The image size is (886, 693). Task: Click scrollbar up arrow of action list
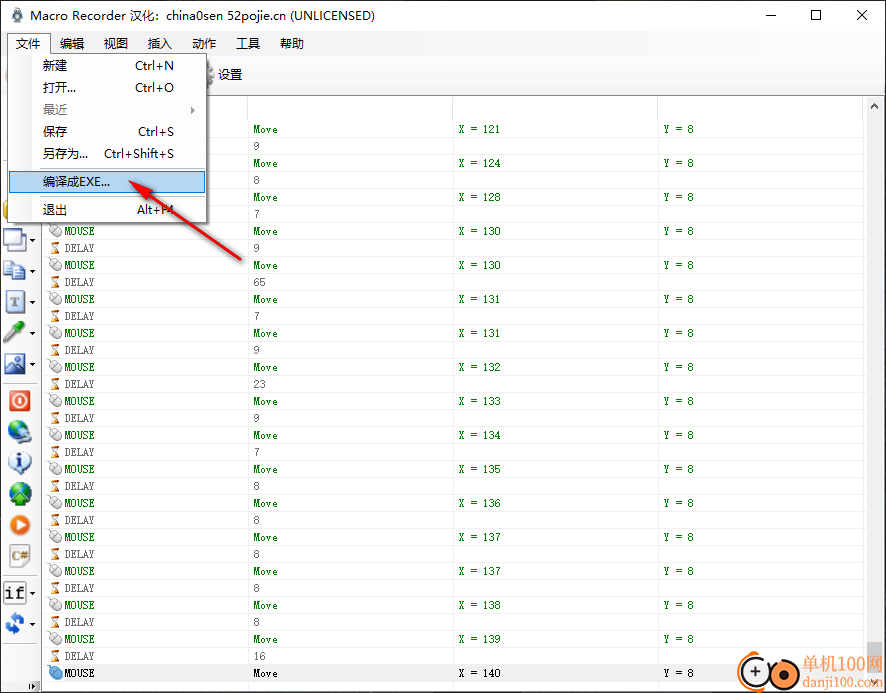[874, 106]
